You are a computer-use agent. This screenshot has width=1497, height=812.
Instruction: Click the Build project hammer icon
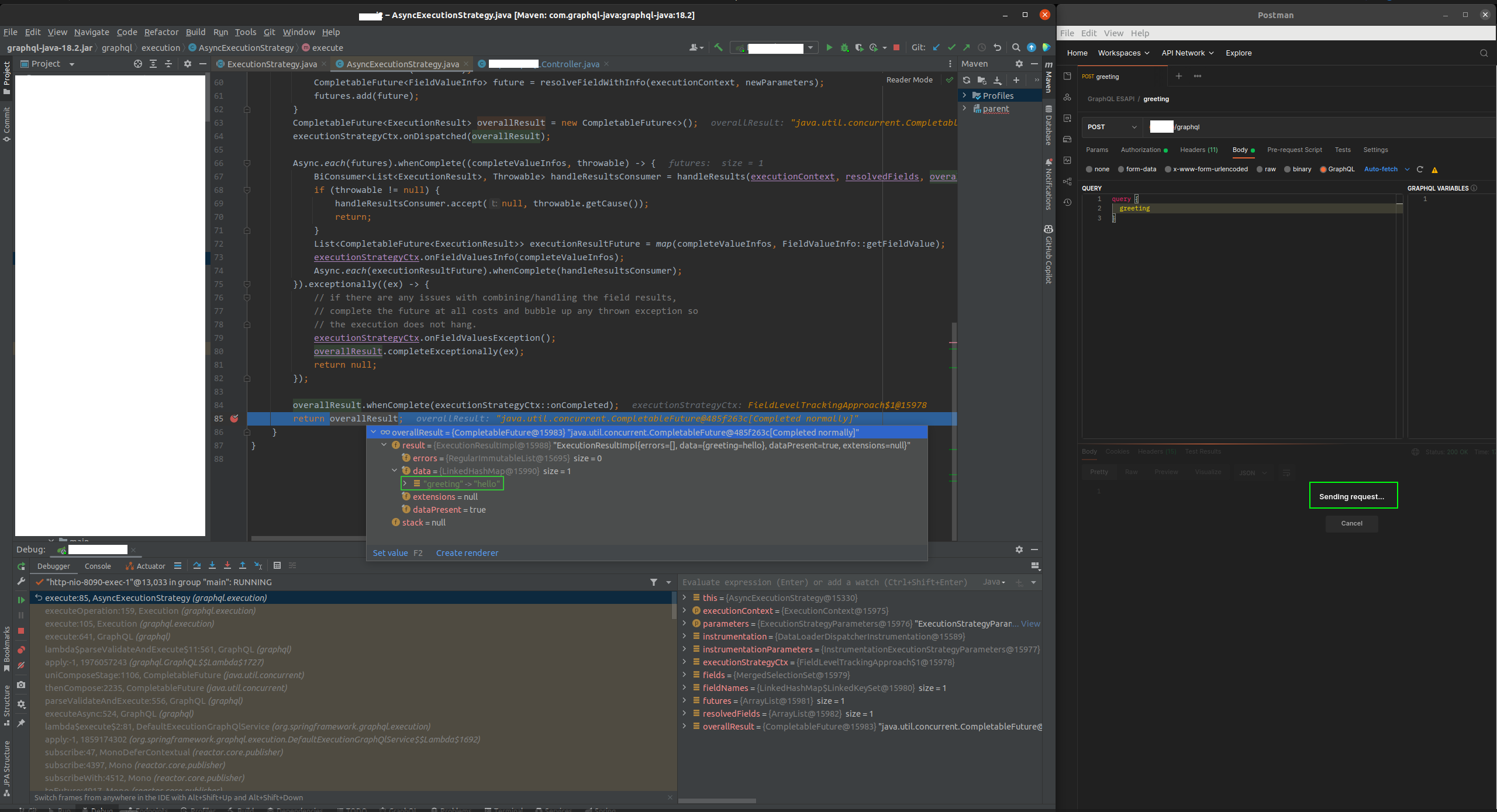(x=718, y=47)
